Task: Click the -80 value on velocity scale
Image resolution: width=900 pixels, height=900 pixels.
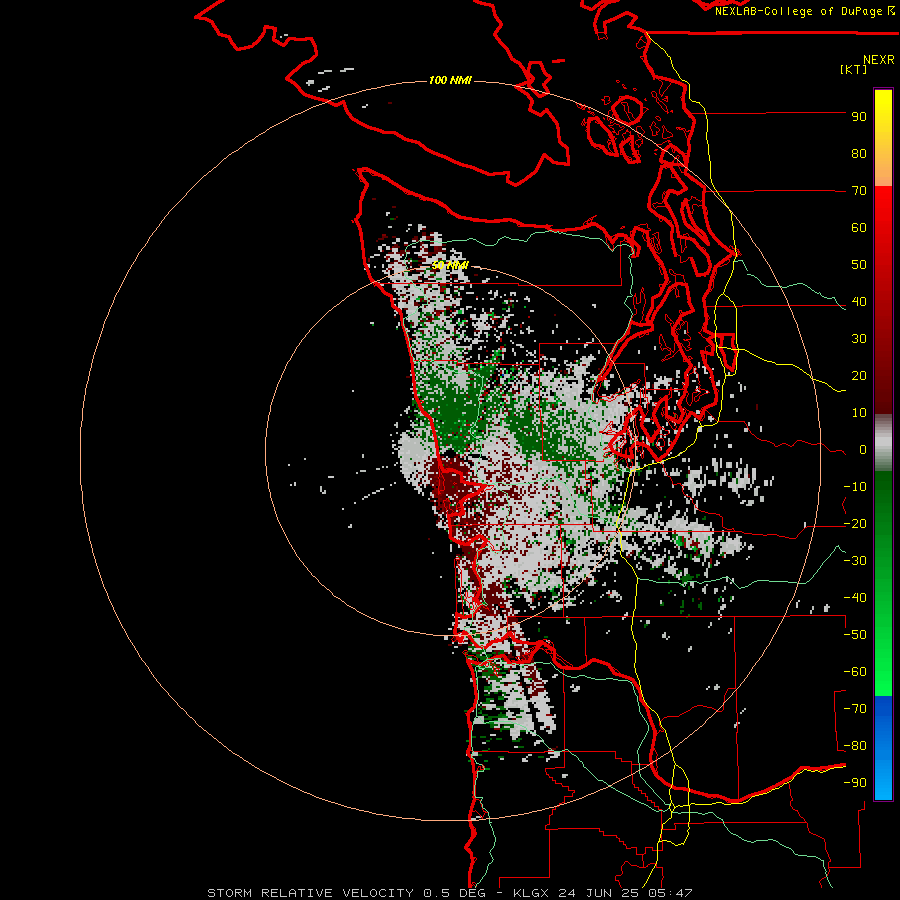Action: coord(855,746)
